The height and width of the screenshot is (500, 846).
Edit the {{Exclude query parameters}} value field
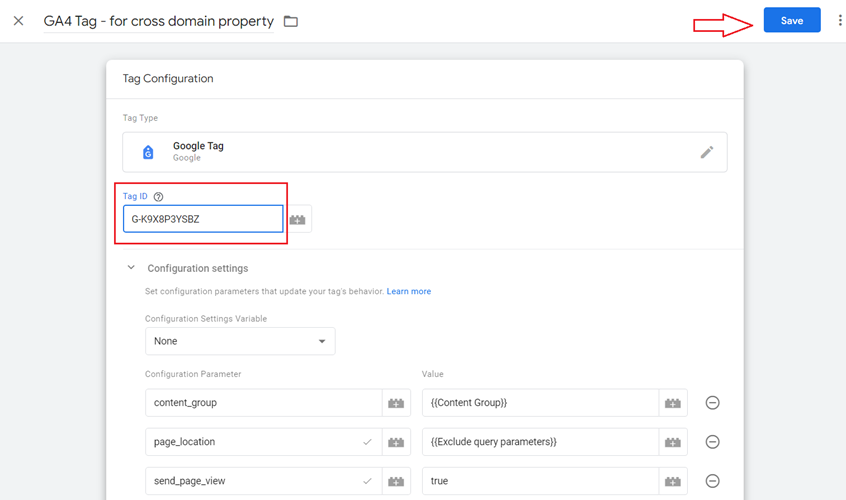pos(540,442)
